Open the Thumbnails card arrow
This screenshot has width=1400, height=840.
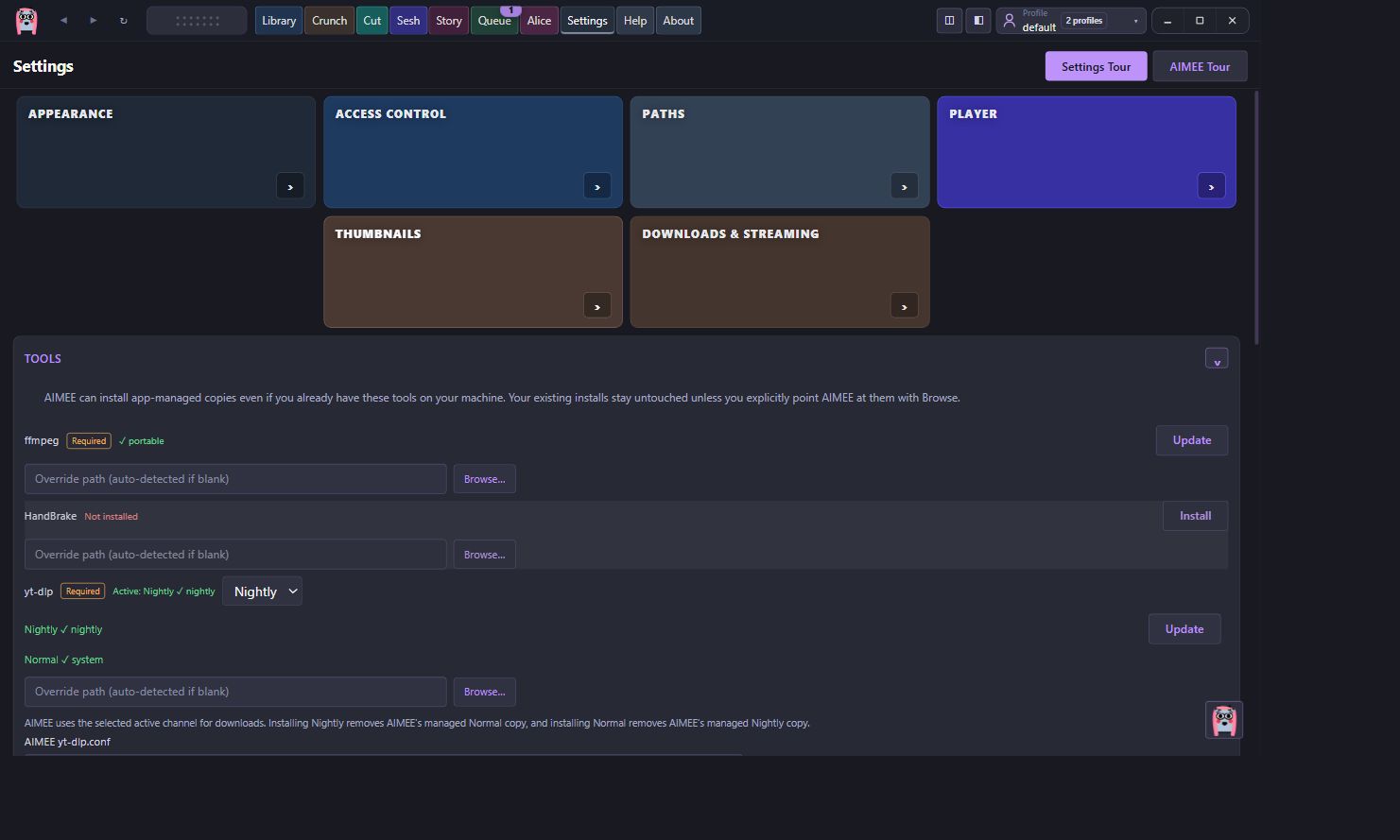coord(597,306)
